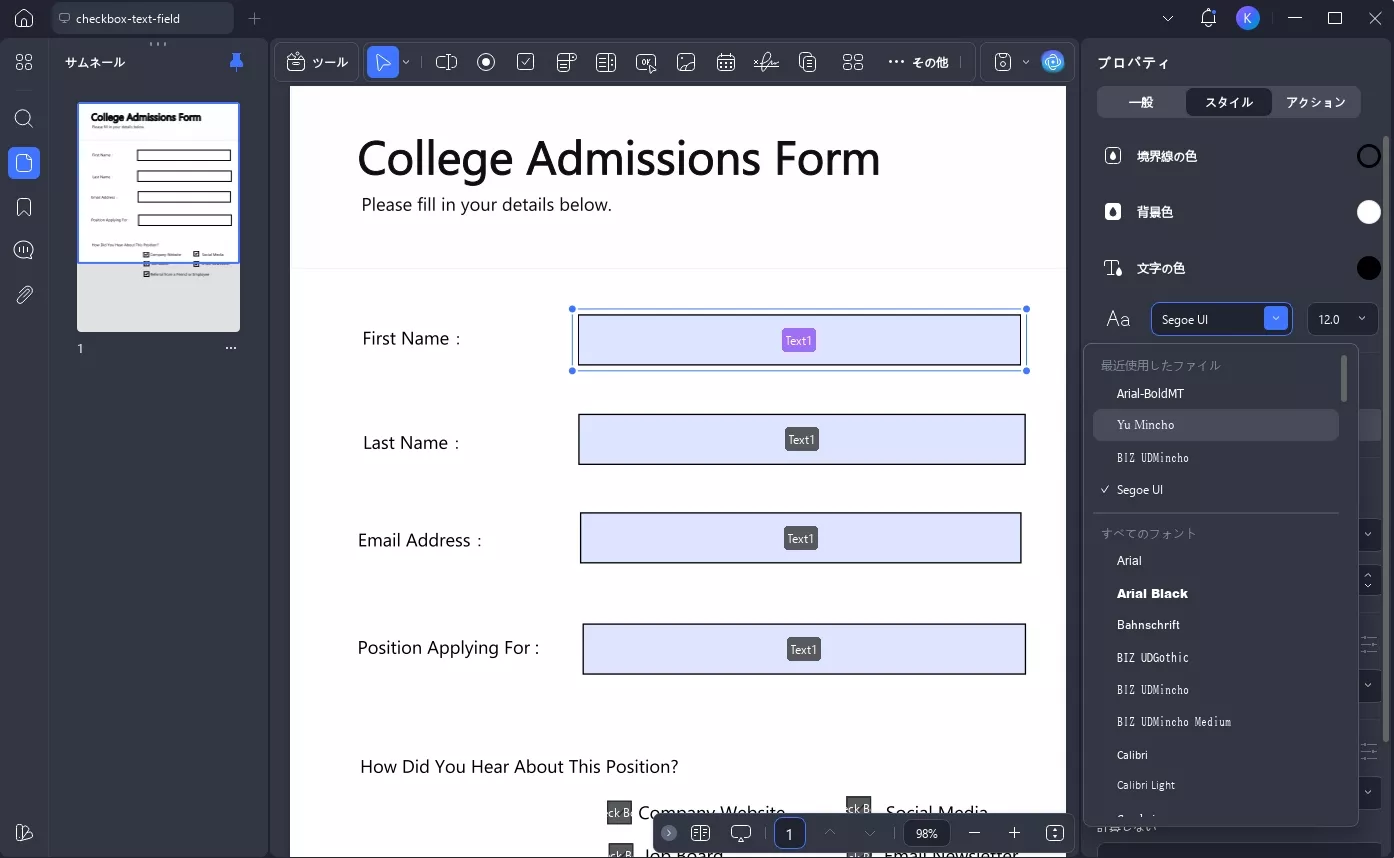Open the その他 more options menu
Screen dimensions: 1394x858
918,62
